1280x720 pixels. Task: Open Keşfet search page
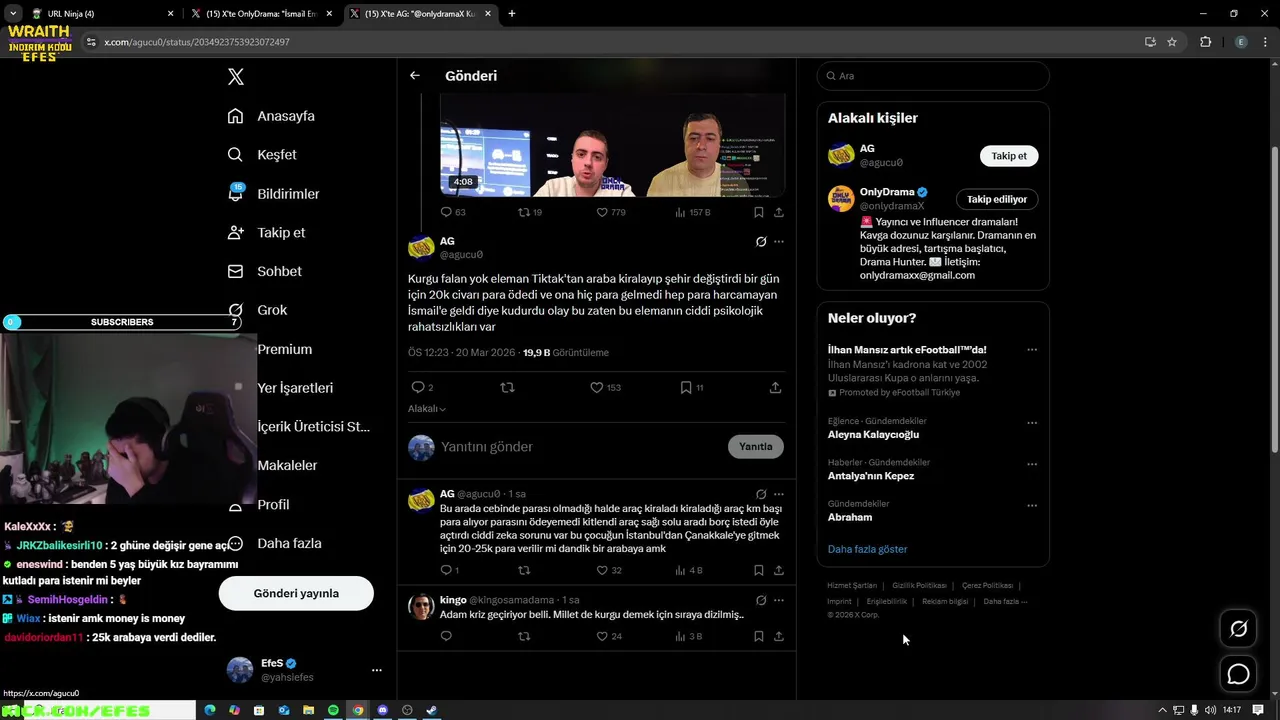pos(262,155)
